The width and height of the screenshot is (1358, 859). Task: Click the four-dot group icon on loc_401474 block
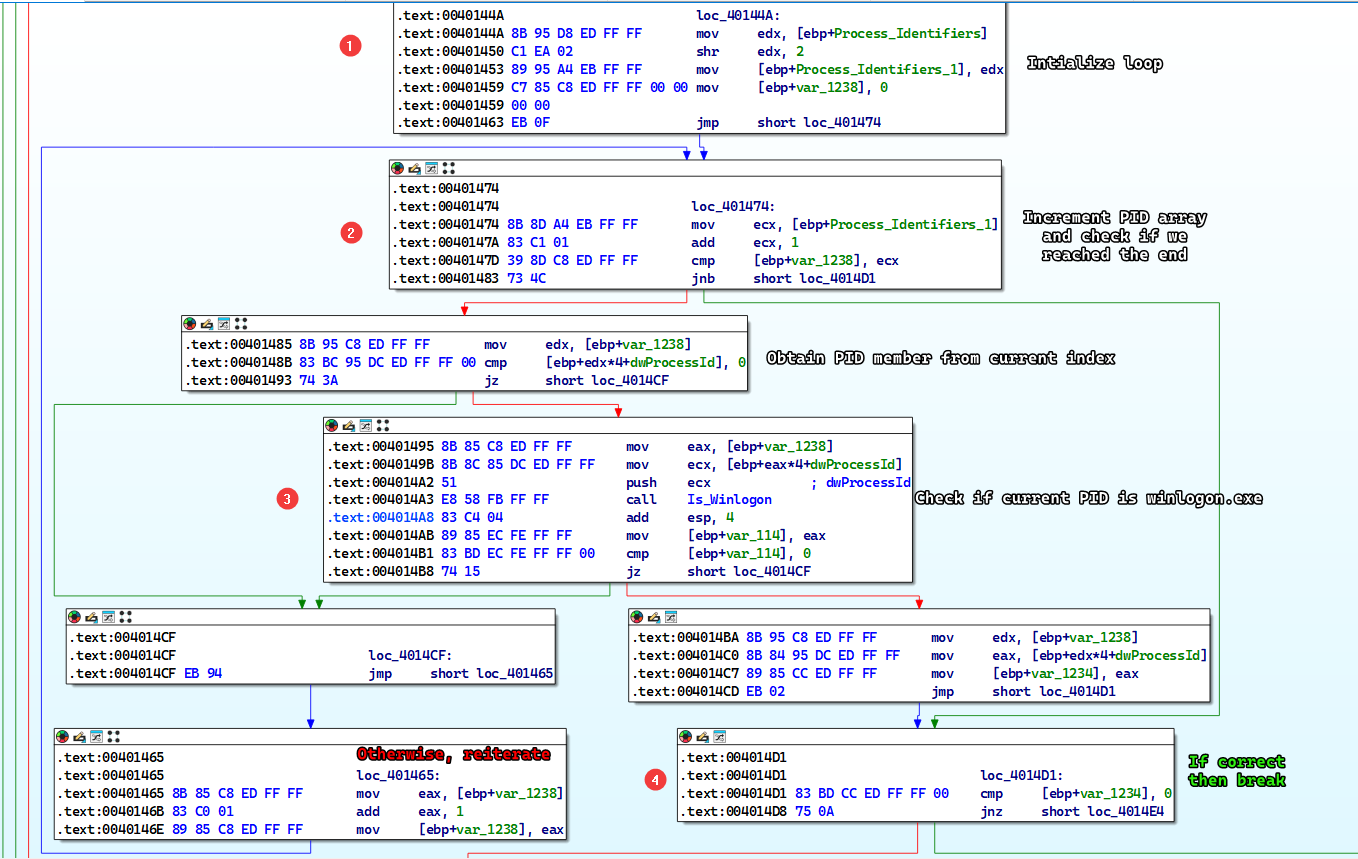tap(449, 169)
